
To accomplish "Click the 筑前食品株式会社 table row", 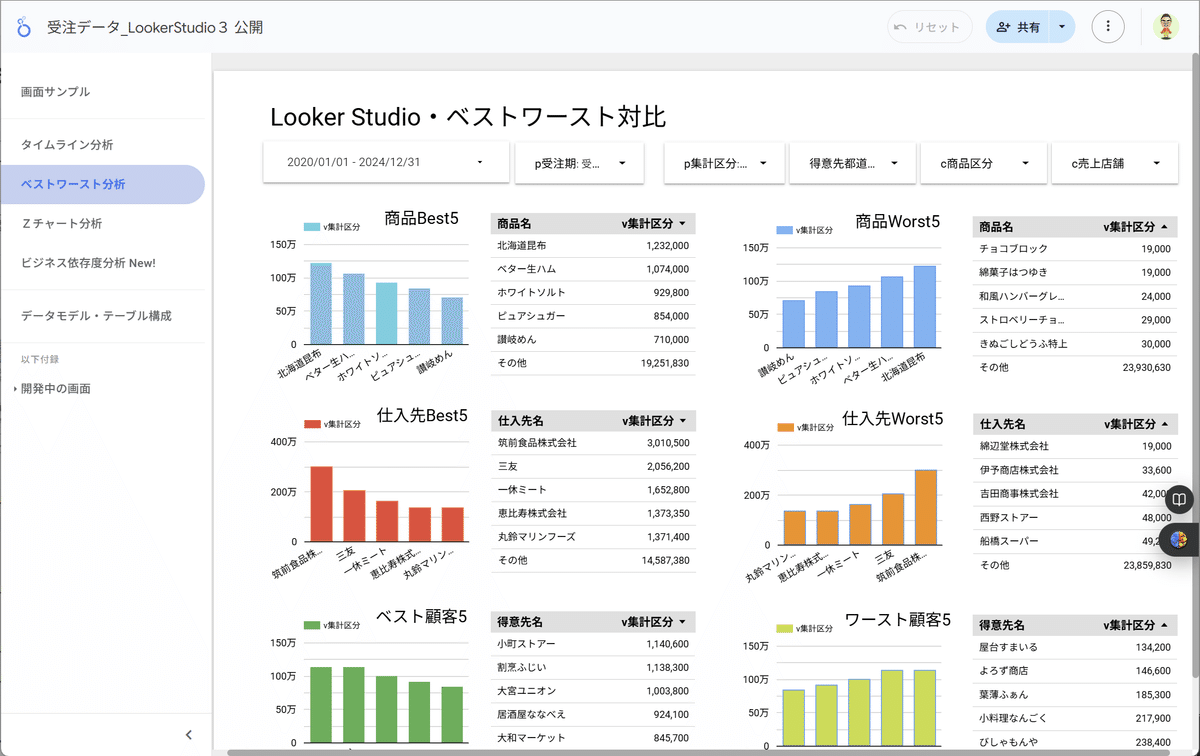I will point(593,442).
